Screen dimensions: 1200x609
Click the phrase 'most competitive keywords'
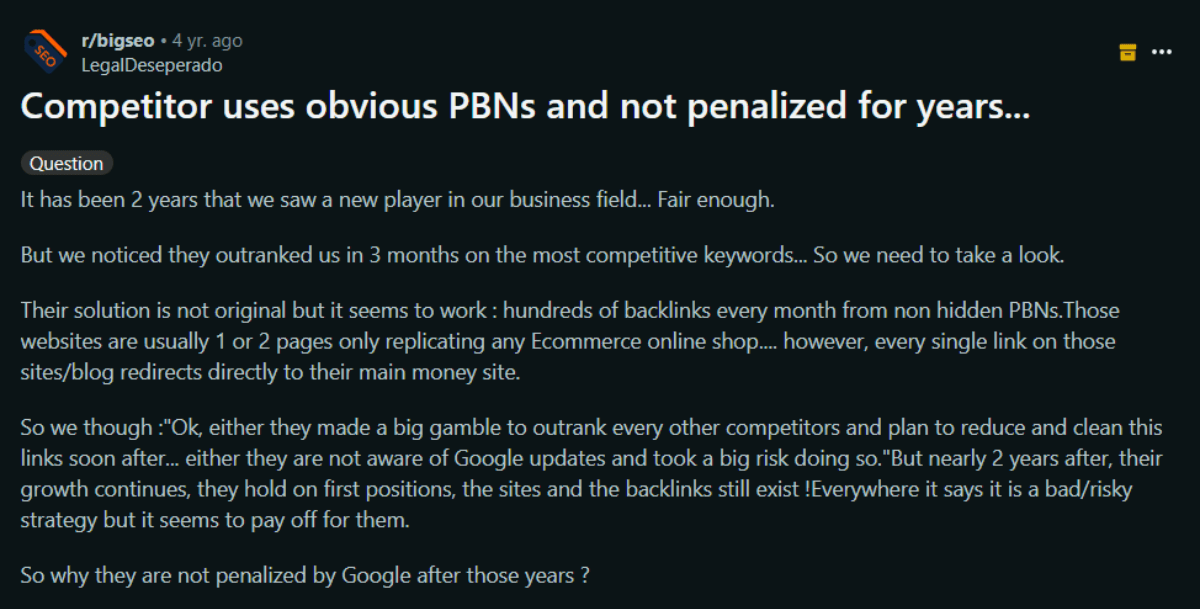[667, 254]
